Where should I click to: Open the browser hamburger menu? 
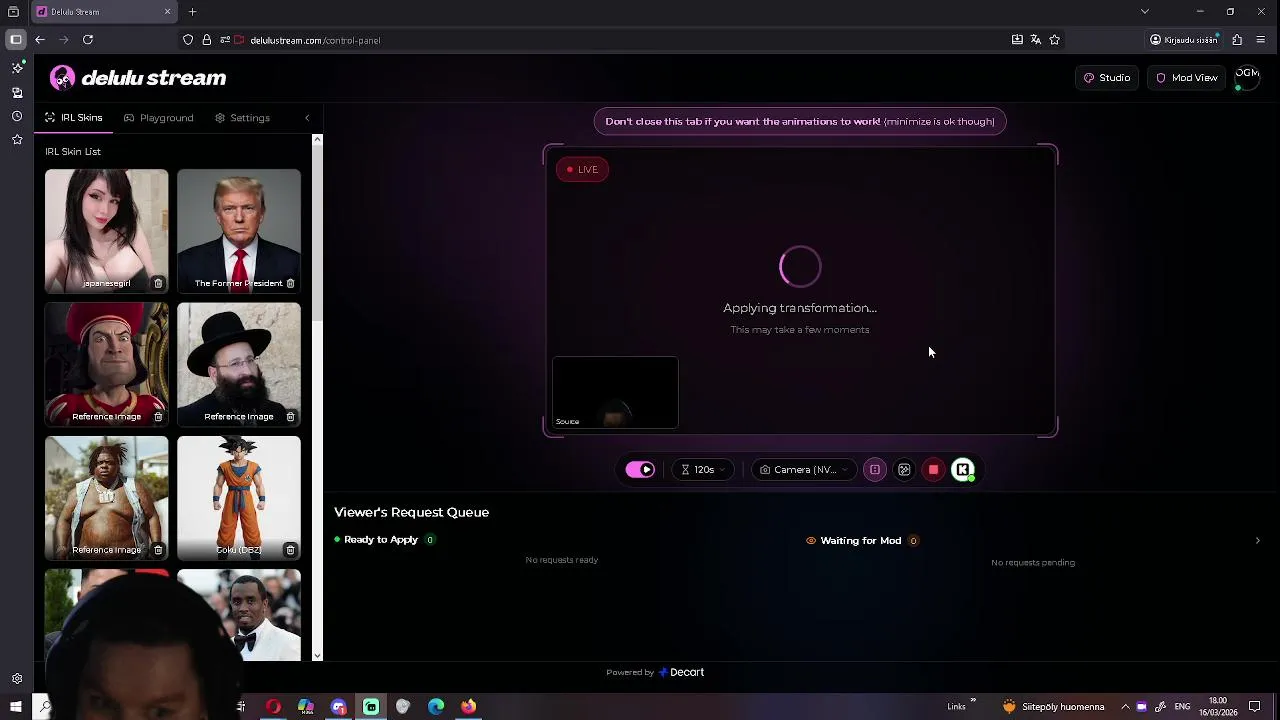pos(1260,40)
